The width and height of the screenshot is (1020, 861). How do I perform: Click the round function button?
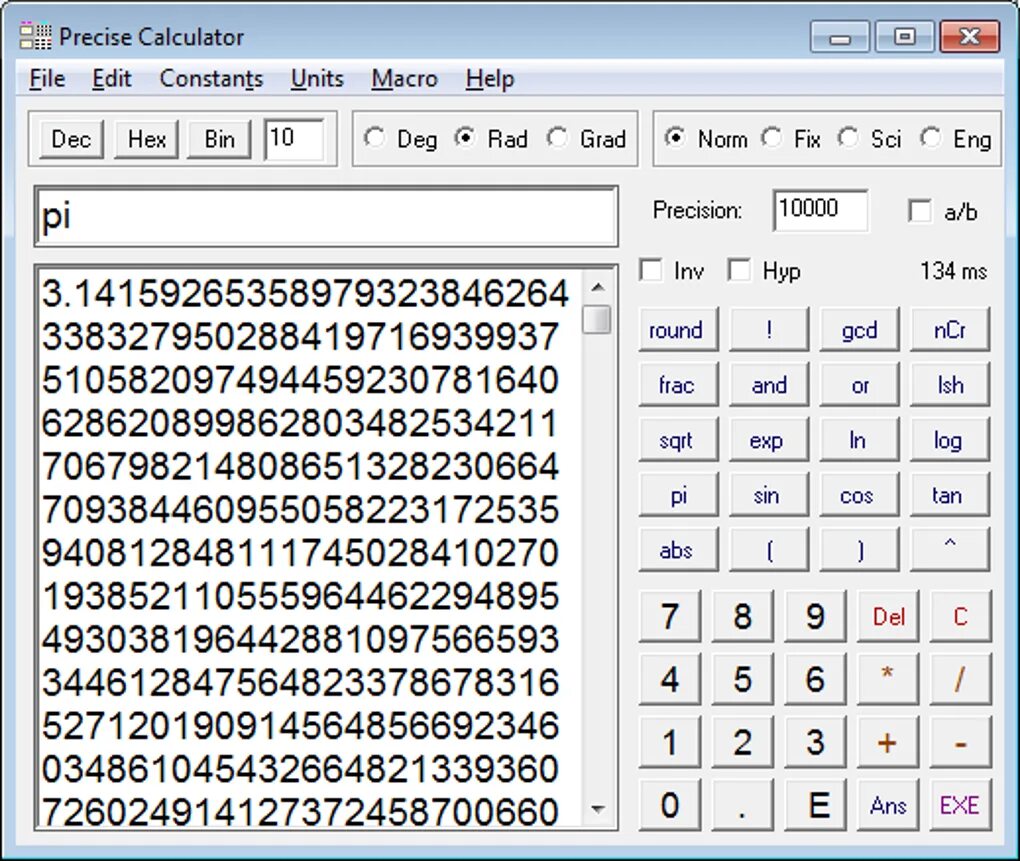pyautogui.click(x=678, y=330)
